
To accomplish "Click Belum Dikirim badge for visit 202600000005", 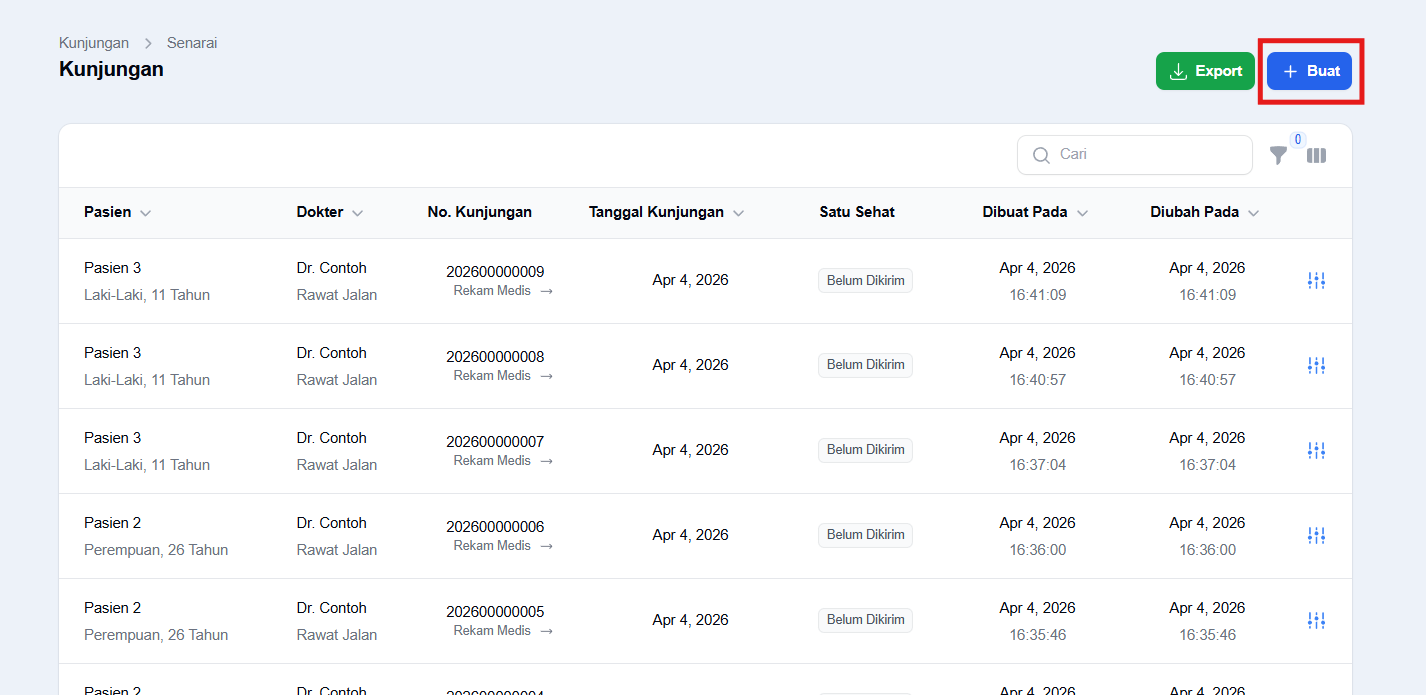I will click(x=865, y=620).
